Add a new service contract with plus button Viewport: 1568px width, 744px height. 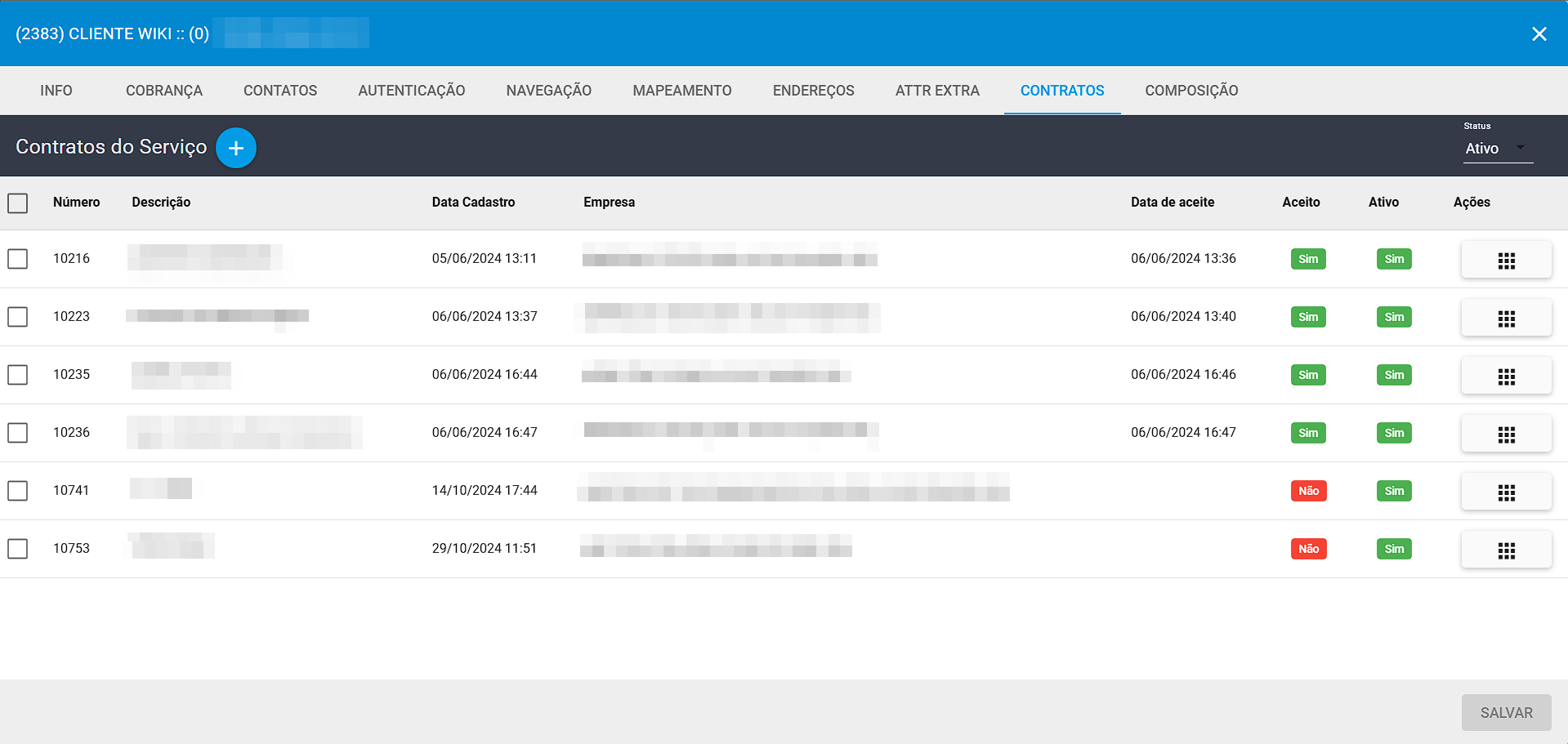pyautogui.click(x=236, y=148)
